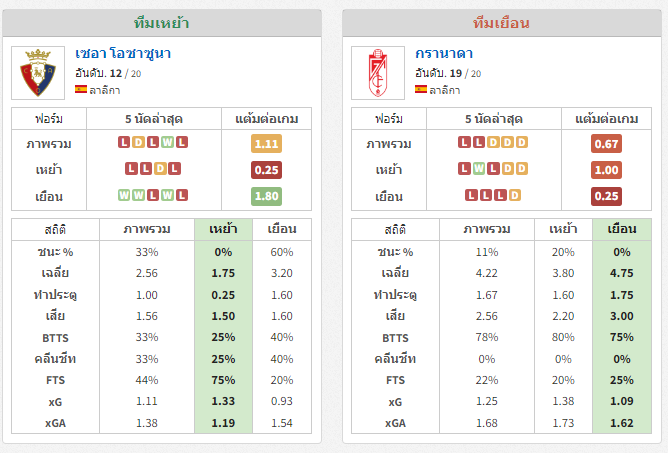This screenshot has width=668, height=453.
Task: Select the เยือน column tab in Granada stats
Action: [622, 229]
